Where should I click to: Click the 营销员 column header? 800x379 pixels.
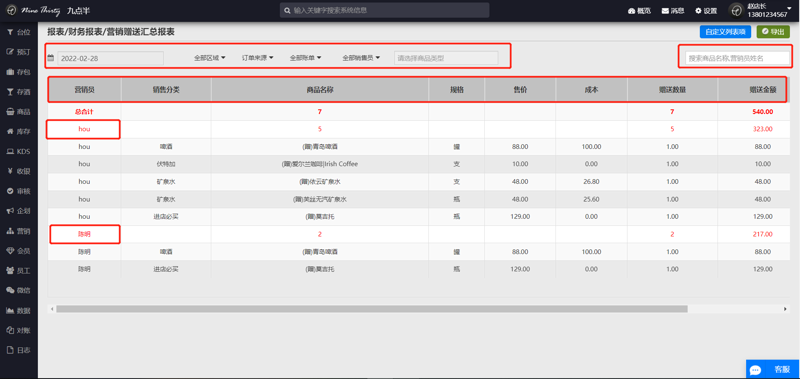85,89
